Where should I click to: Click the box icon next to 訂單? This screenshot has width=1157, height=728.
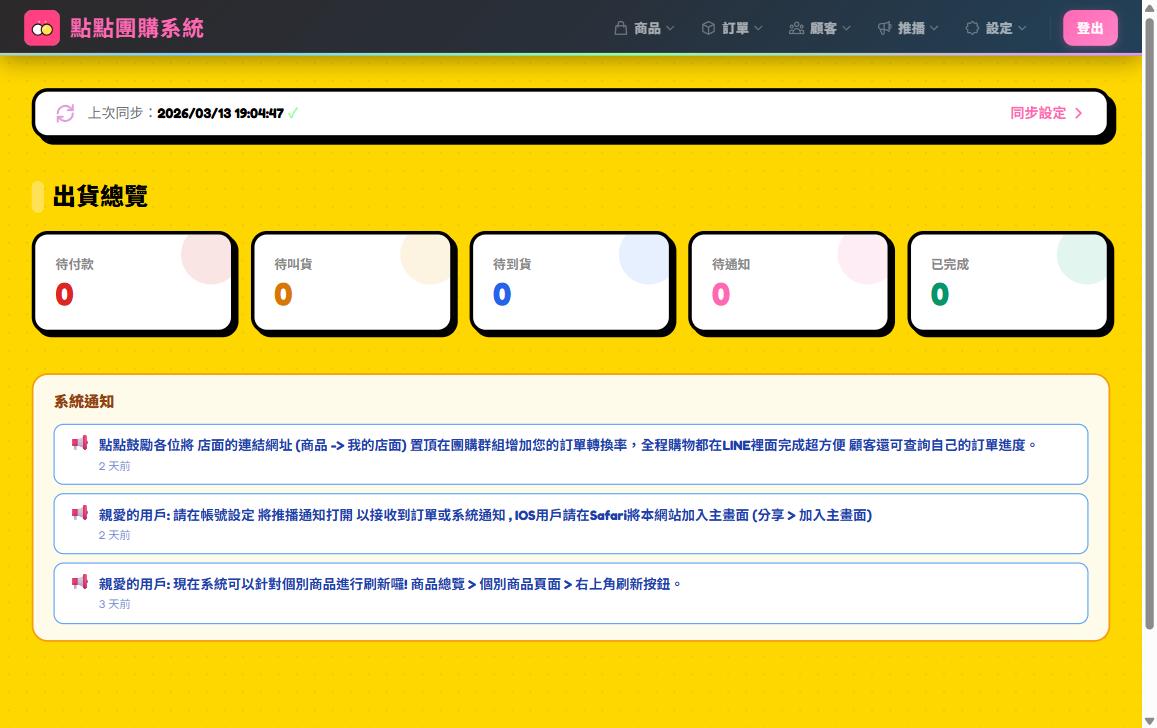click(x=708, y=28)
